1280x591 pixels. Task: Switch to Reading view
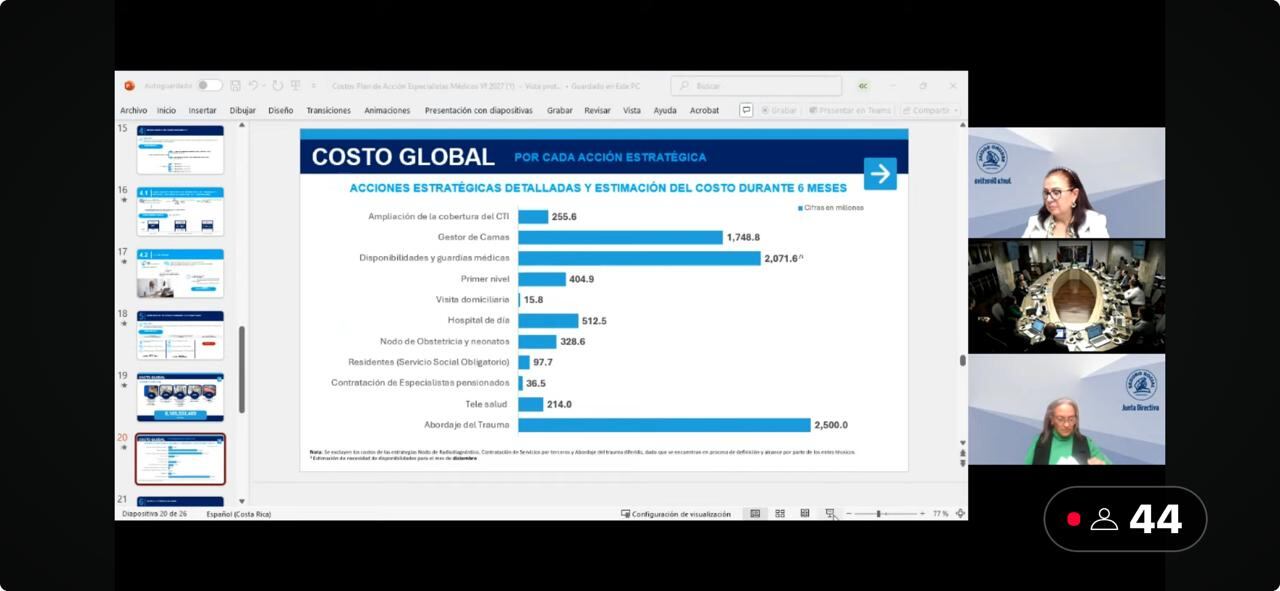pyautogui.click(x=805, y=514)
